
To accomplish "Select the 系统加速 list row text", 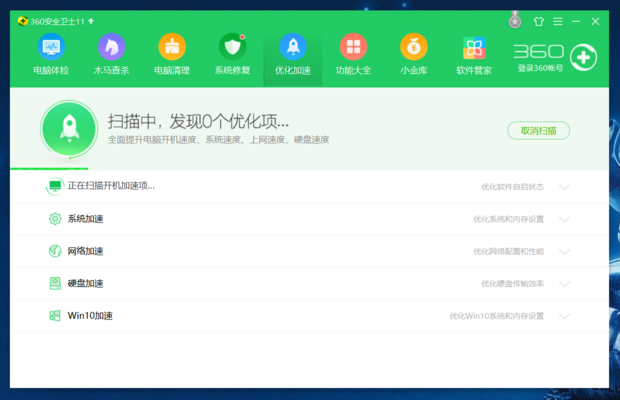I will pyautogui.click(x=85, y=219).
